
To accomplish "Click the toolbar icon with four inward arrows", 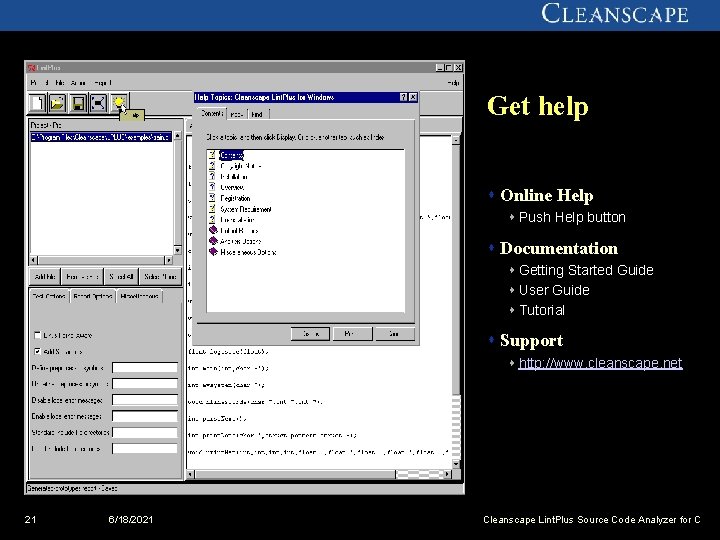I will pos(98,103).
